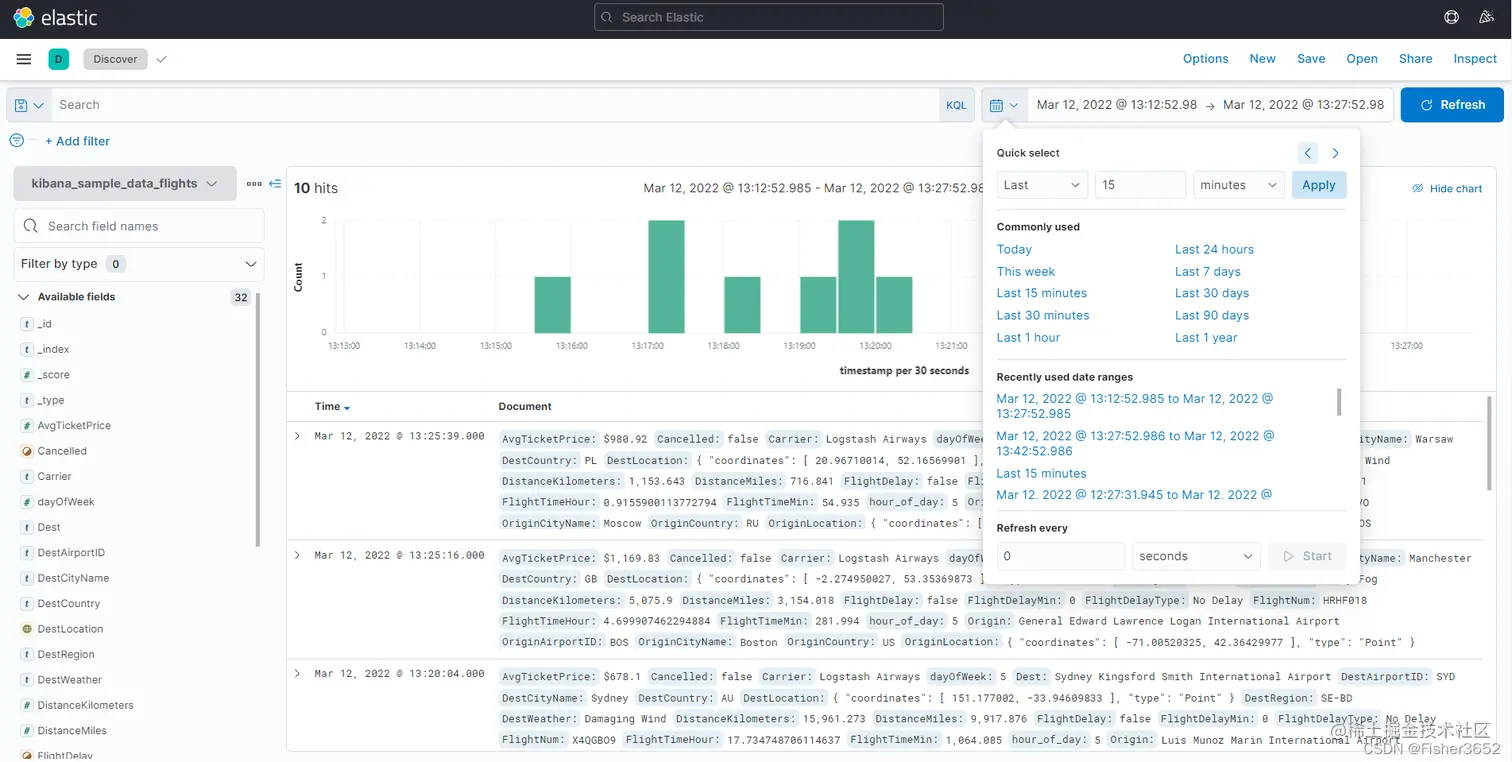Open the Options menu
Image resolution: width=1512 pixels, height=762 pixels.
(x=1205, y=59)
